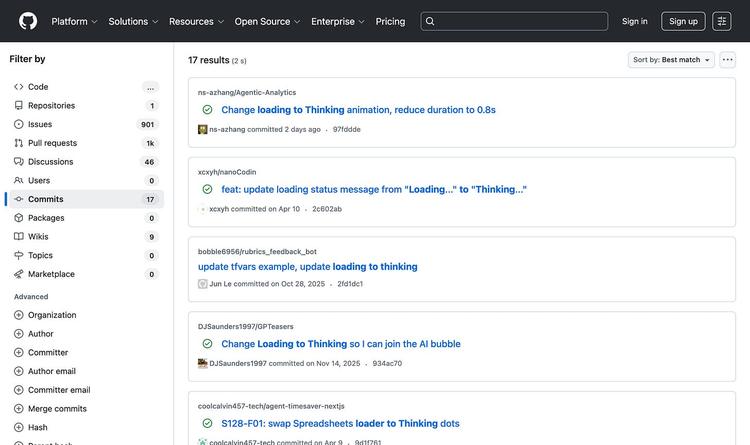This screenshot has height=445, width=750.
Task: View check status for GPTeasers commit
Action: pos(207,344)
